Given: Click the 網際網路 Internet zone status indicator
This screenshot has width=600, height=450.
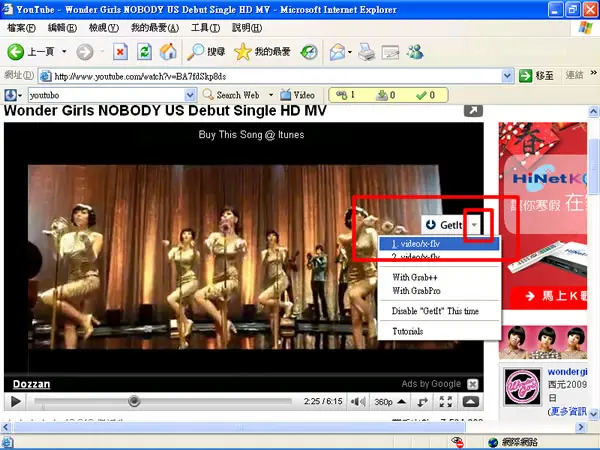Looking at the screenshot, I should pos(514,442).
